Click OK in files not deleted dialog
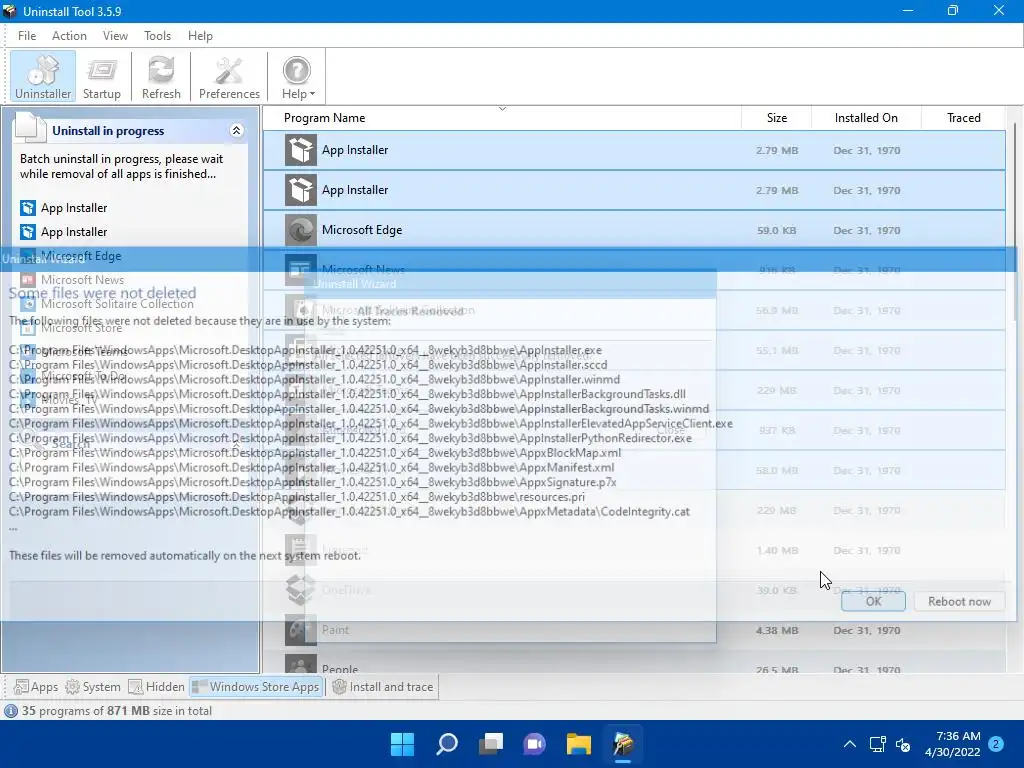1024x768 pixels. pyautogui.click(x=873, y=601)
